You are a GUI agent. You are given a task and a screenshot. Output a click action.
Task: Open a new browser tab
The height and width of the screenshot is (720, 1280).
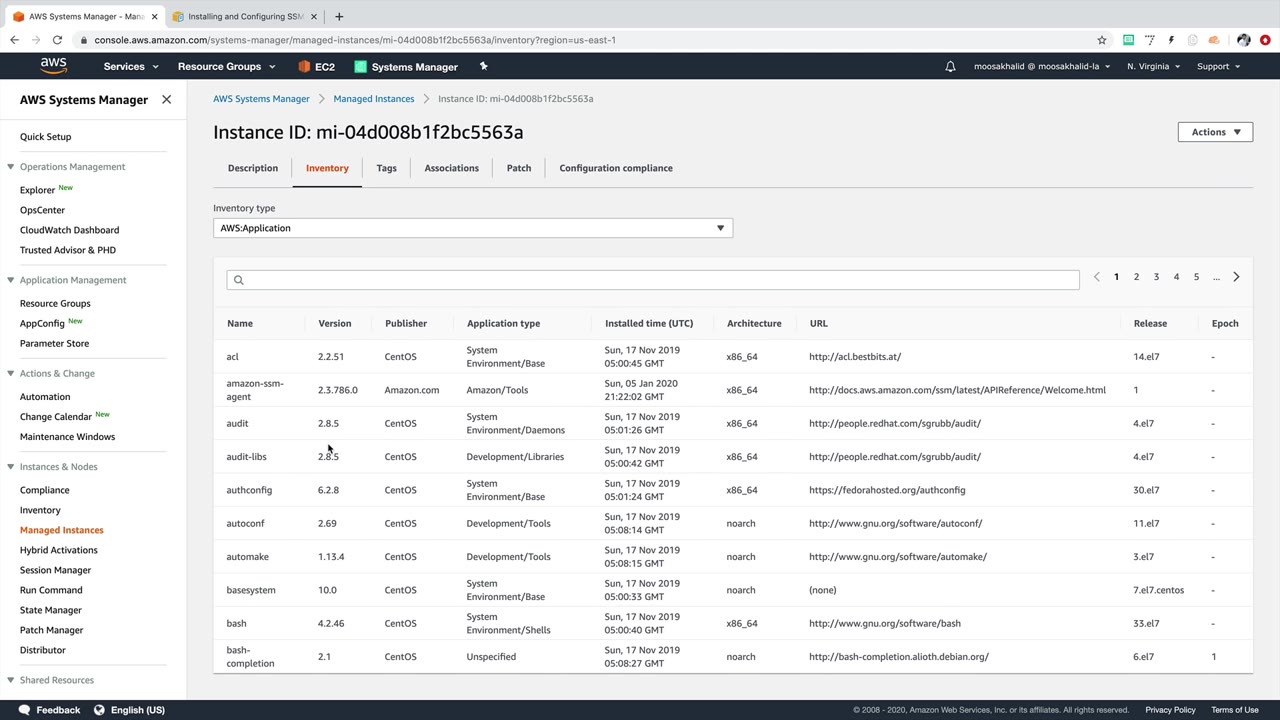339,16
